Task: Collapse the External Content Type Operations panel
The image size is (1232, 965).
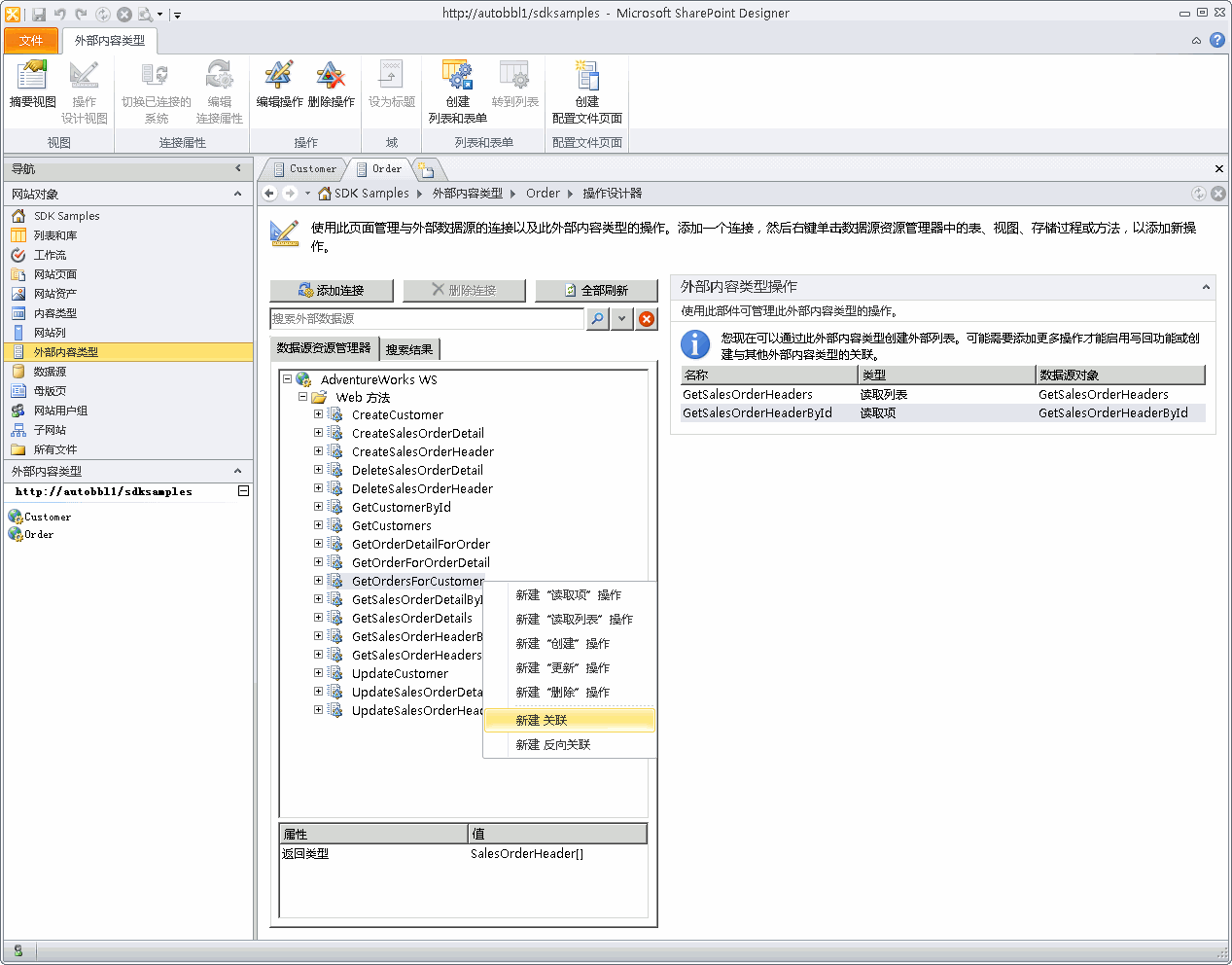Action: [1206, 287]
